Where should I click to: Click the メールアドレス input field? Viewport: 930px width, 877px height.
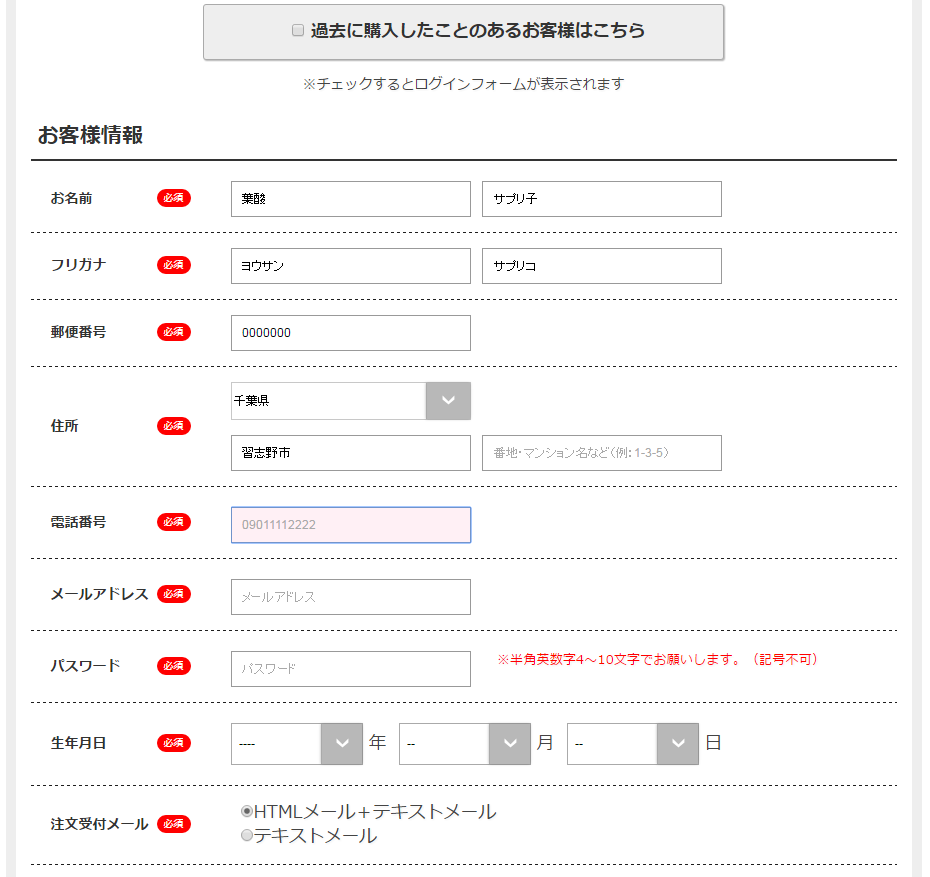coord(350,597)
